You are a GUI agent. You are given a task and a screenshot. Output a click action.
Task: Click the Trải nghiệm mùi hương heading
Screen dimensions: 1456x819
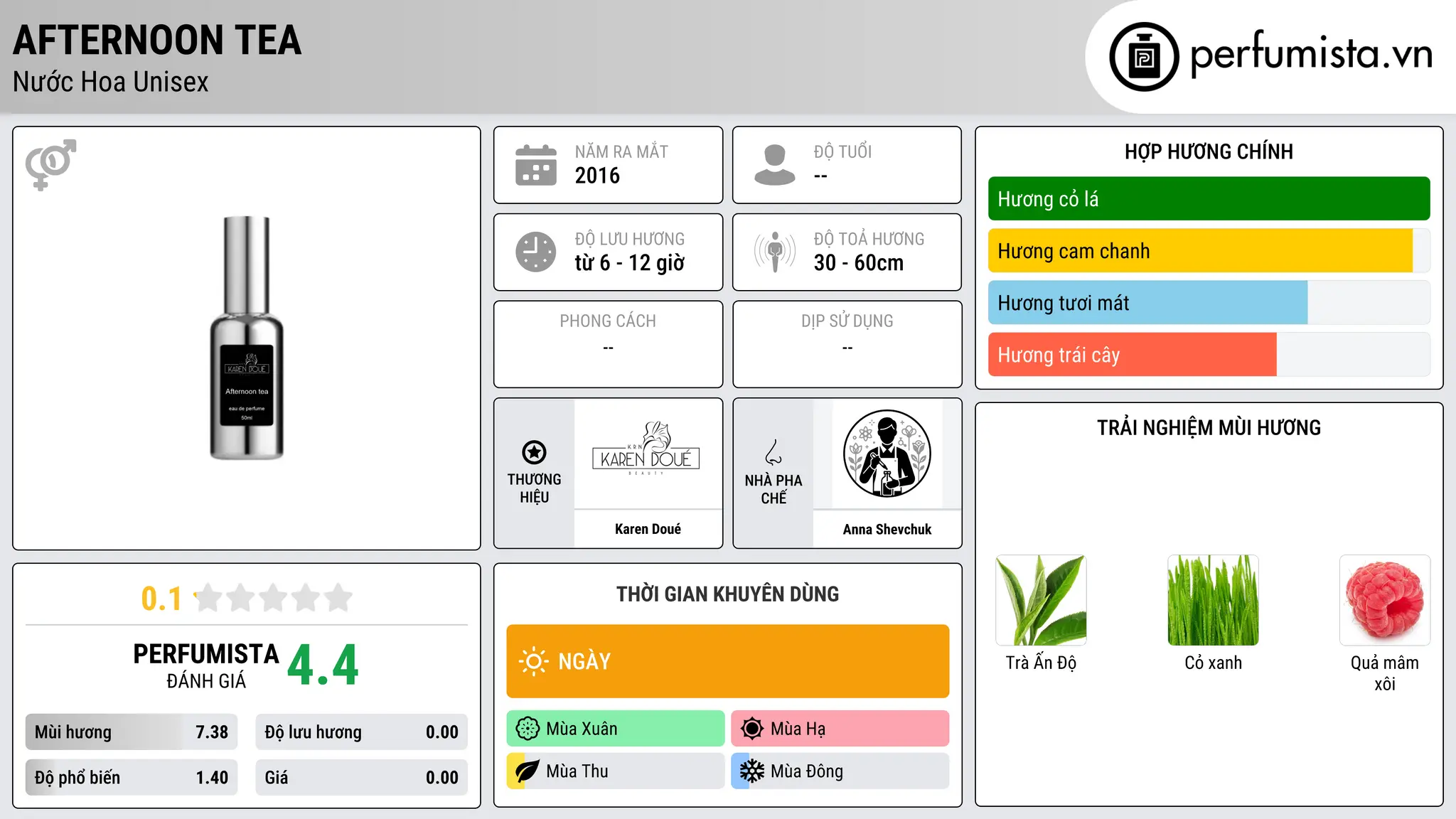(1209, 428)
